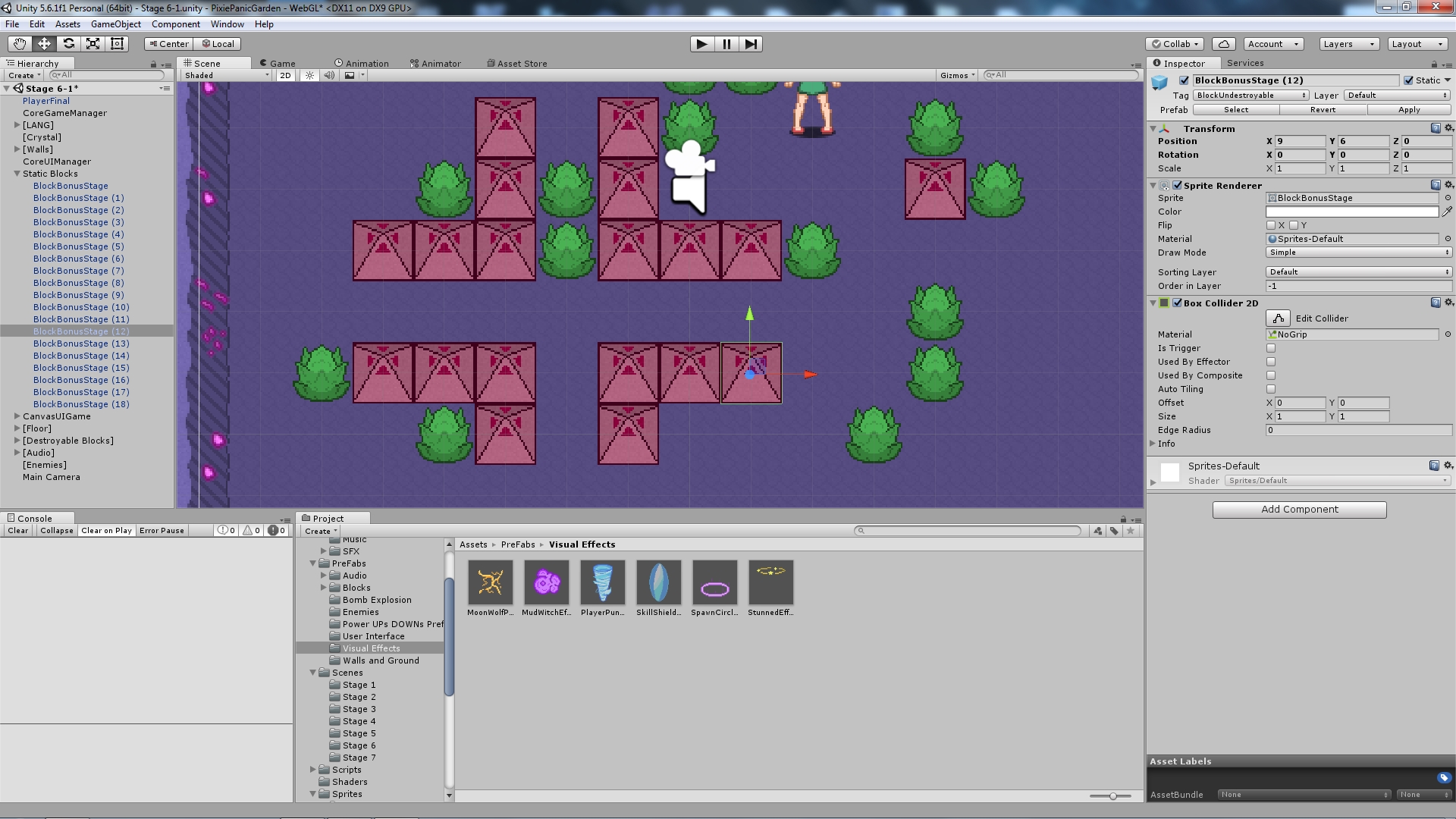Screen dimensions: 1456x819
Task: Open Layout dropdown in toolbar
Action: [x=1417, y=44]
